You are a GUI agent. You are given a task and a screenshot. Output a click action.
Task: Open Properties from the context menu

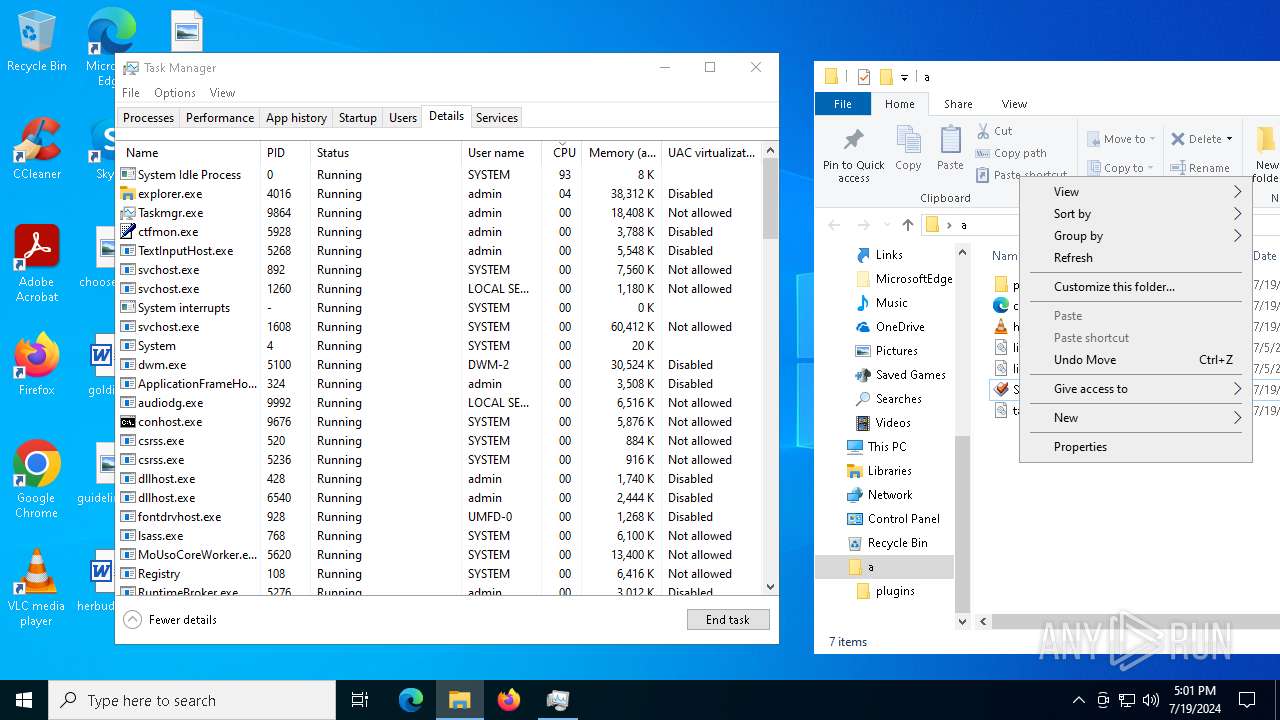tap(1136, 447)
